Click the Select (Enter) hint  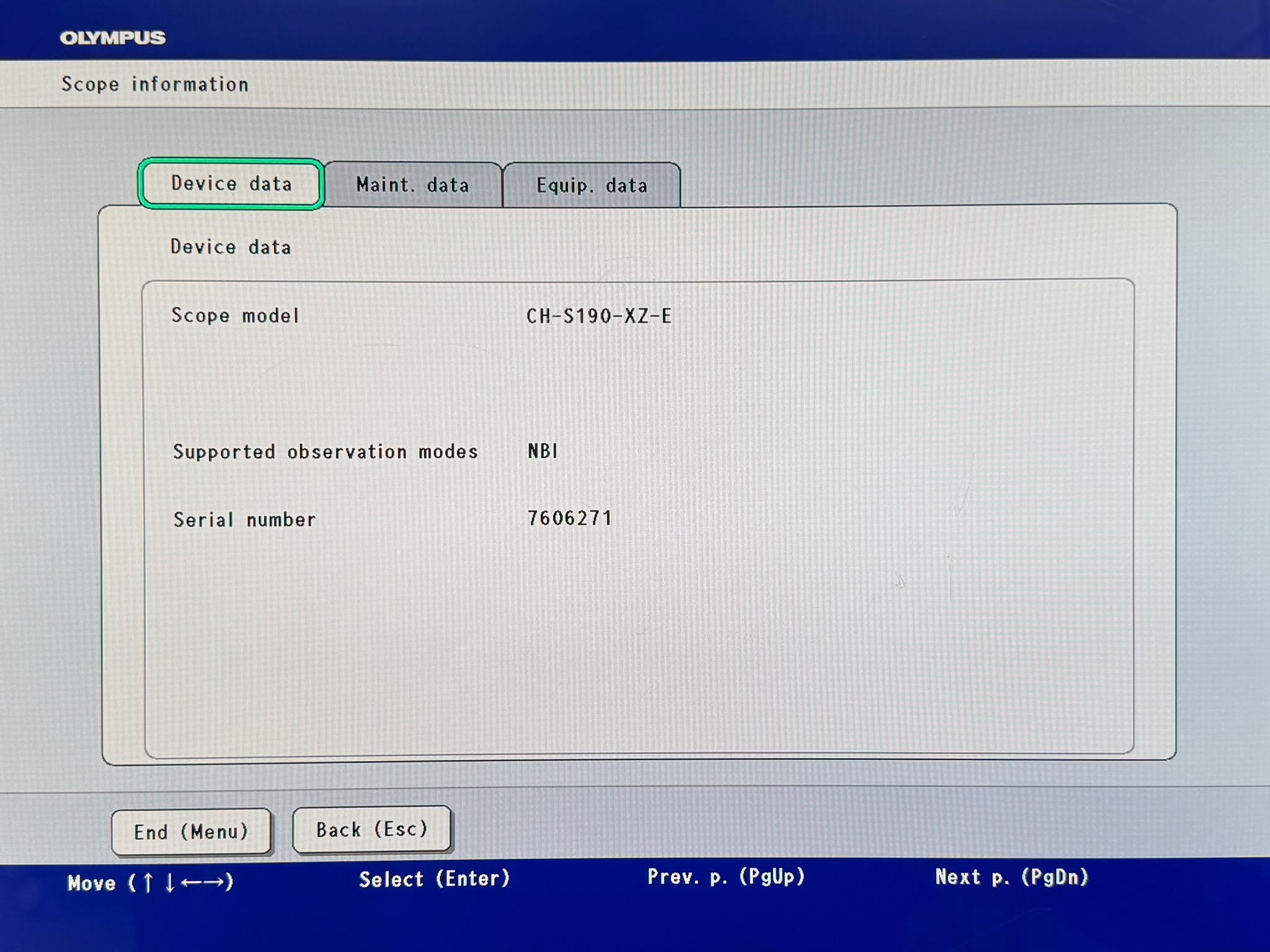coord(435,878)
